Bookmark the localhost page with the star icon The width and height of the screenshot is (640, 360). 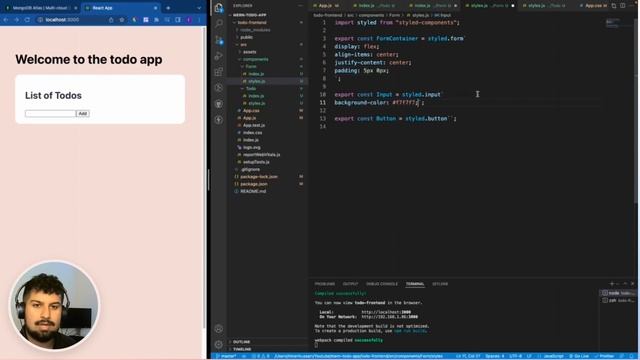[122, 20]
